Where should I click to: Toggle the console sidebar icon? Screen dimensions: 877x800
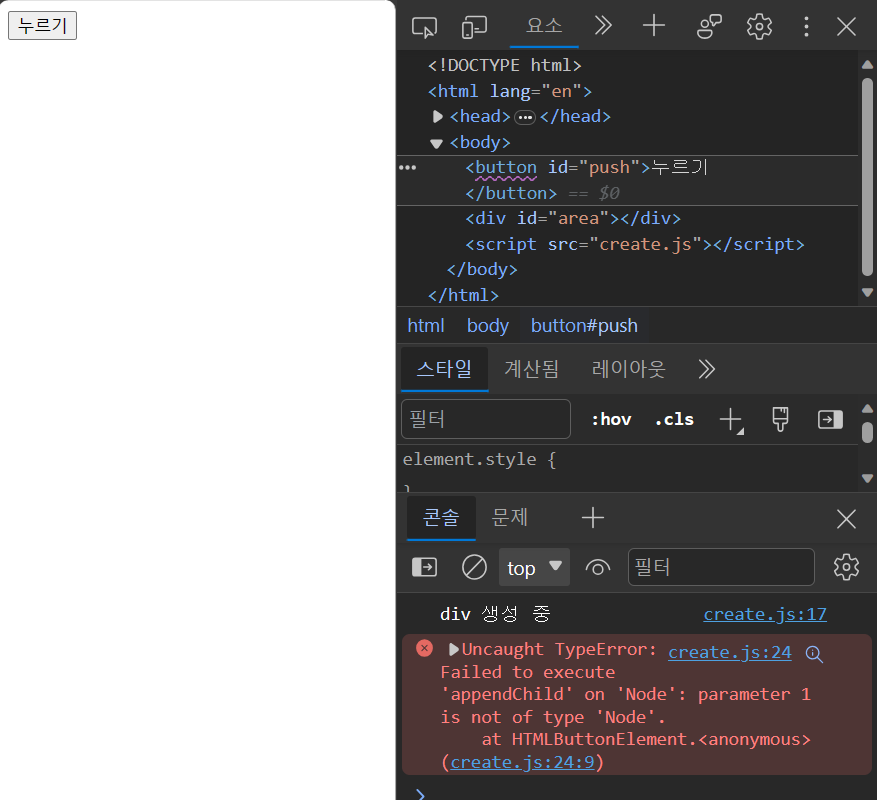click(x=425, y=567)
